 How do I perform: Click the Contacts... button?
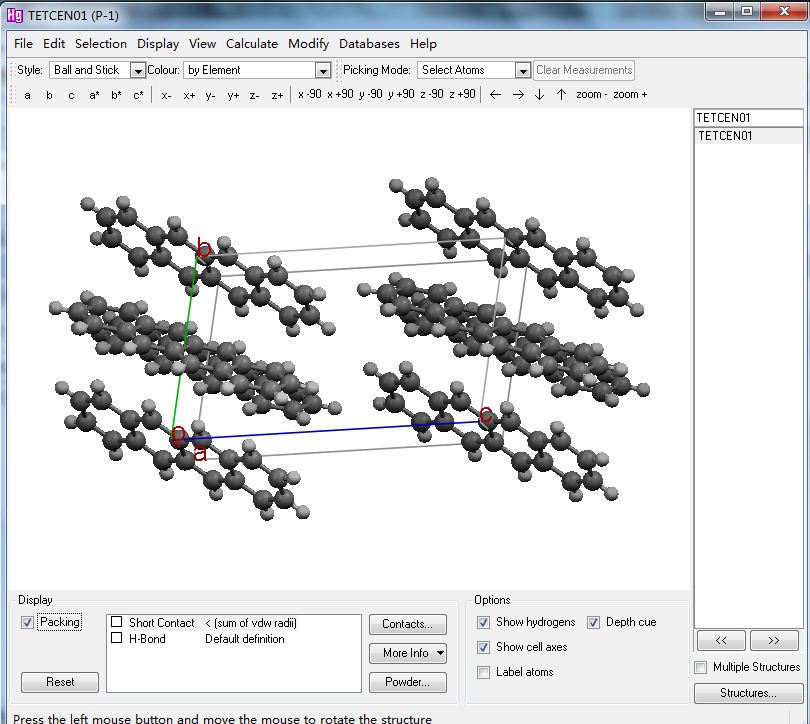(x=407, y=624)
